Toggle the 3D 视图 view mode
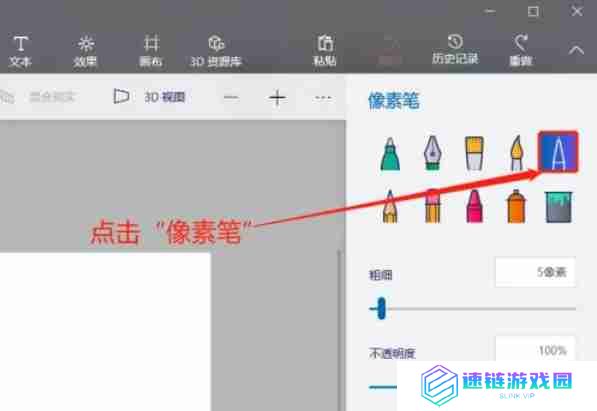Image resolution: width=597 pixels, height=411 pixels. (150, 97)
